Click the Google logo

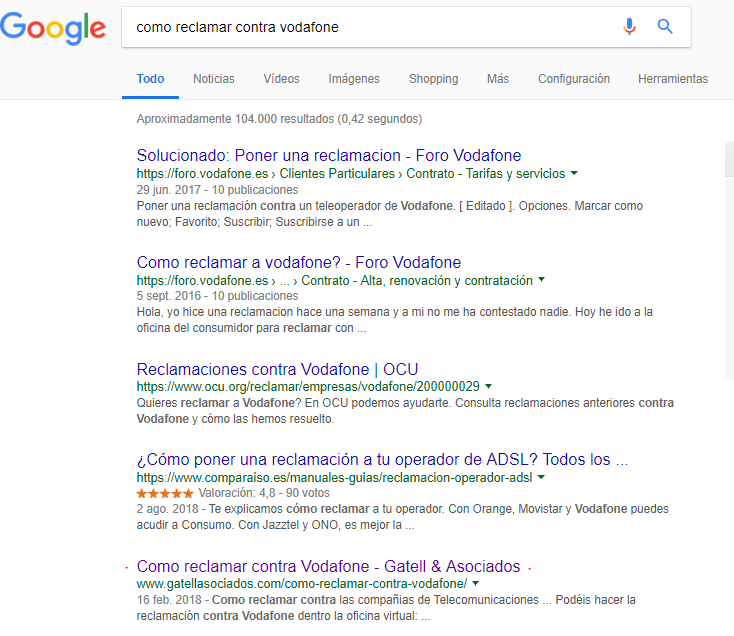coord(53,29)
